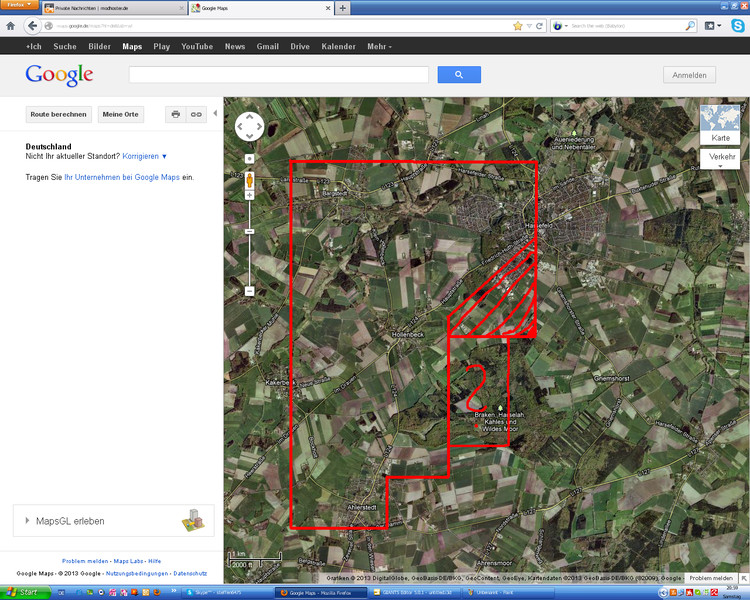Open Drive in Google bar
The image size is (750, 600).
point(300,46)
